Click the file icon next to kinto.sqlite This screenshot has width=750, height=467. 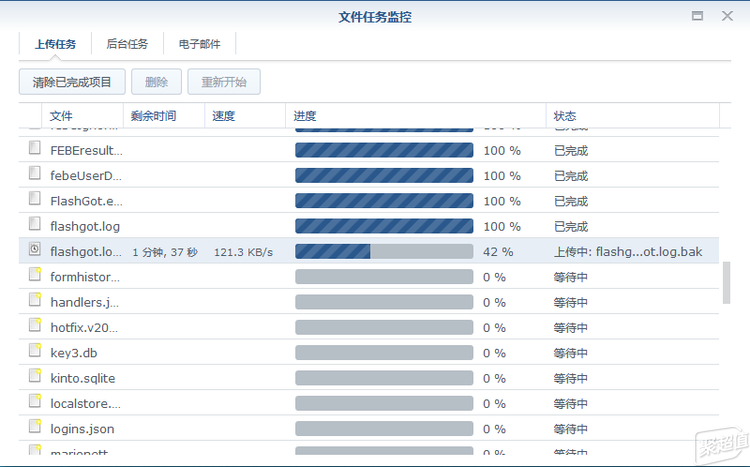pyautogui.click(x=34, y=378)
